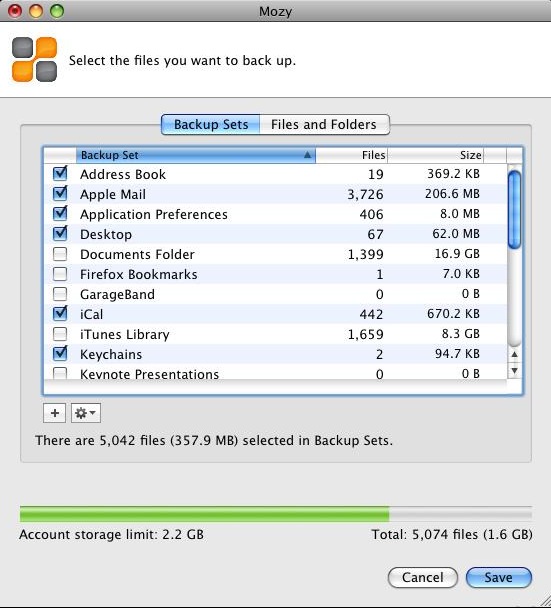The height and width of the screenshot is (608, 551).
Task: Click the 369.2 KB size cell
Action: (453, 174)
